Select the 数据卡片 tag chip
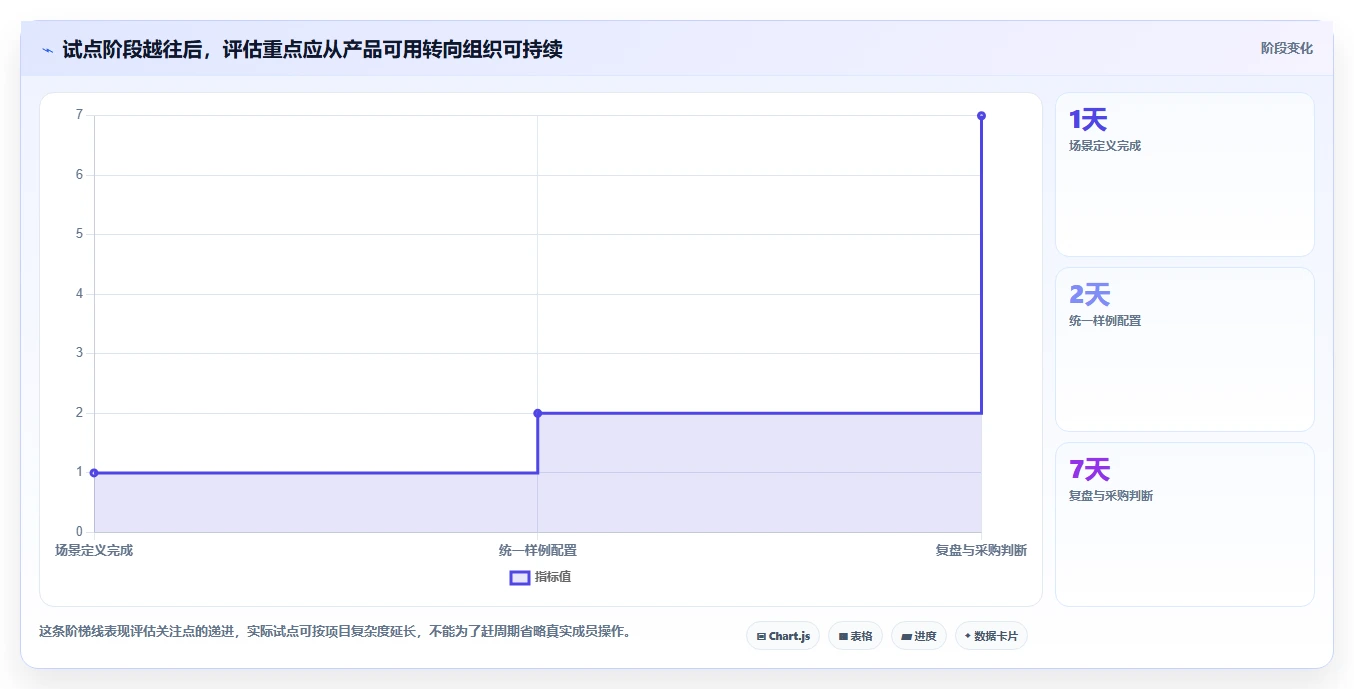Screen dimensions: 1354x689 click(x=991, y=636)
